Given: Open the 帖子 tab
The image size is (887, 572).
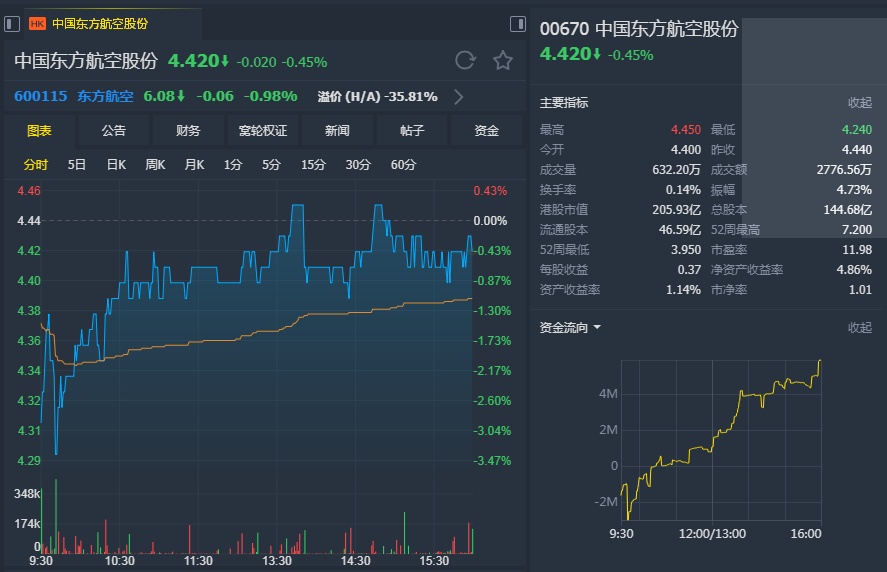Looking at the screenshot, I should (412, 131).
